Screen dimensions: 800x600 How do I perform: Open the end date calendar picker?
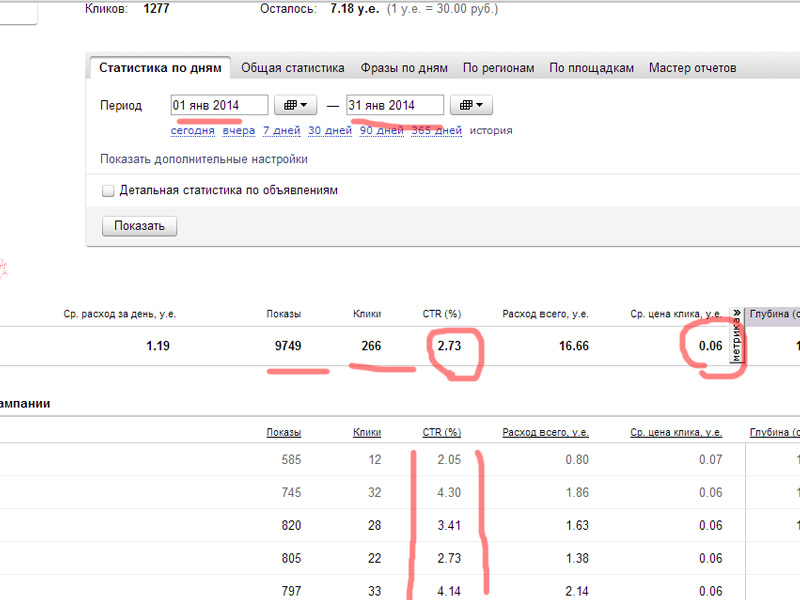(471, 105)
